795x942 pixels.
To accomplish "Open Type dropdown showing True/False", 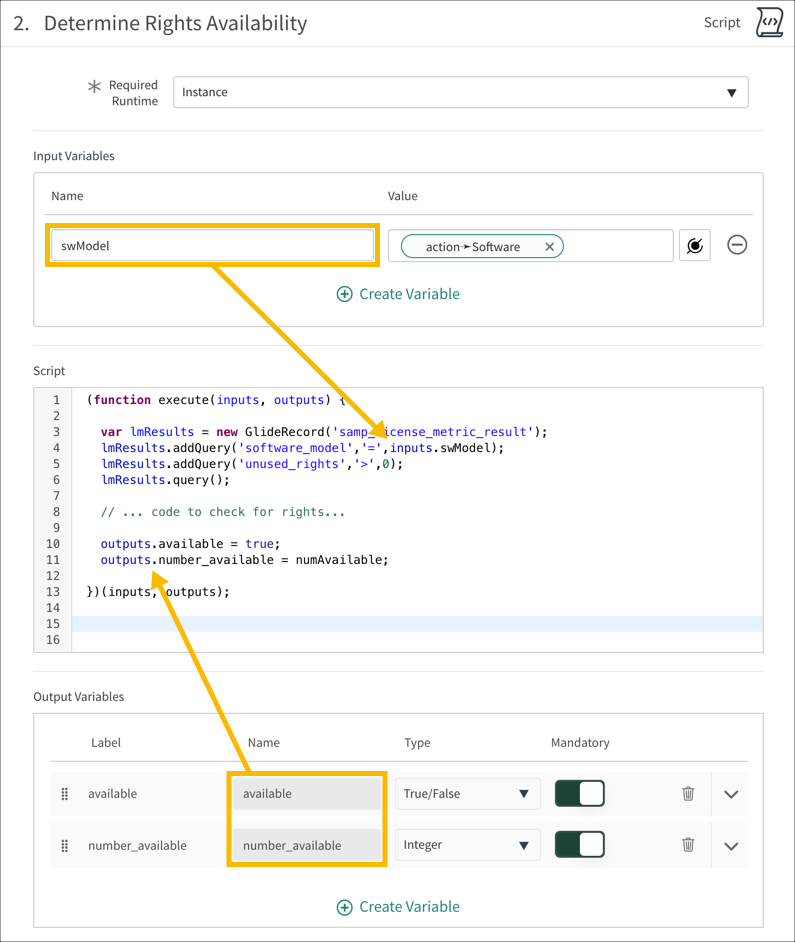I will pyautogui.click(x=468, y=794).
